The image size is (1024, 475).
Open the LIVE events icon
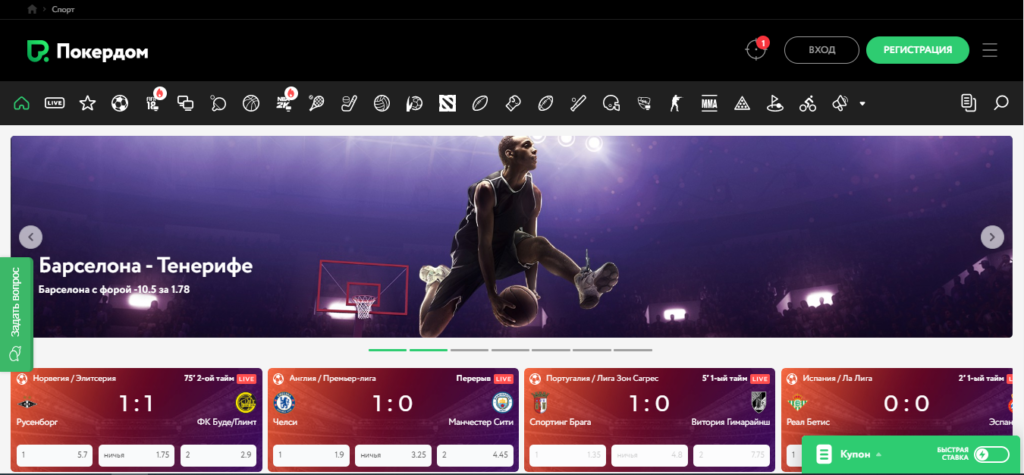(x=54, y=103)
